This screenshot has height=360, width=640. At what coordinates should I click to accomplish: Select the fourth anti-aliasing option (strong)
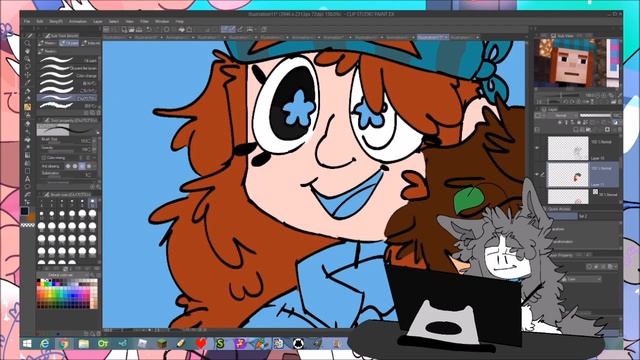[x=89, y=166]
